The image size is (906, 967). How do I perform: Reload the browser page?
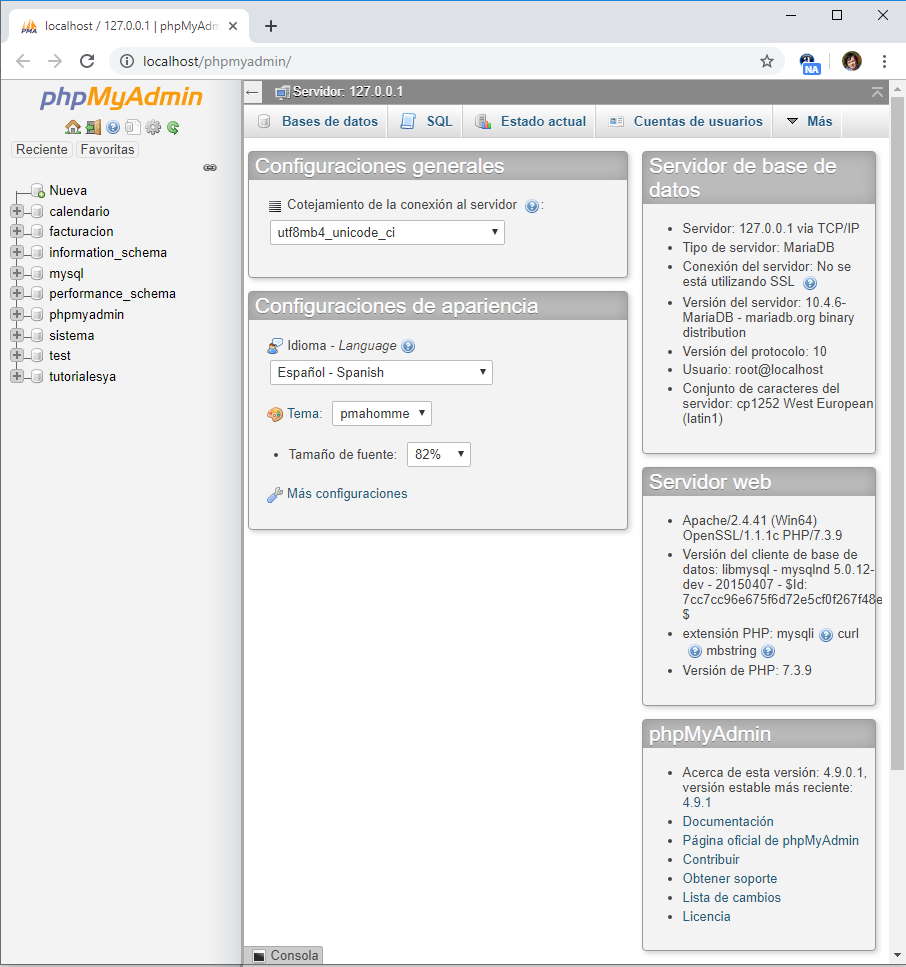[x=87, y=61]
